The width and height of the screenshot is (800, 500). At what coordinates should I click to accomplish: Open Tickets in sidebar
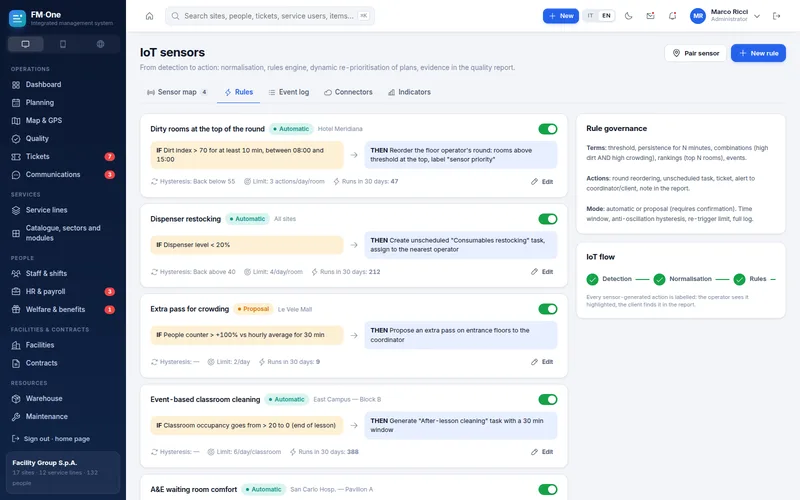[x=63, y=157]
